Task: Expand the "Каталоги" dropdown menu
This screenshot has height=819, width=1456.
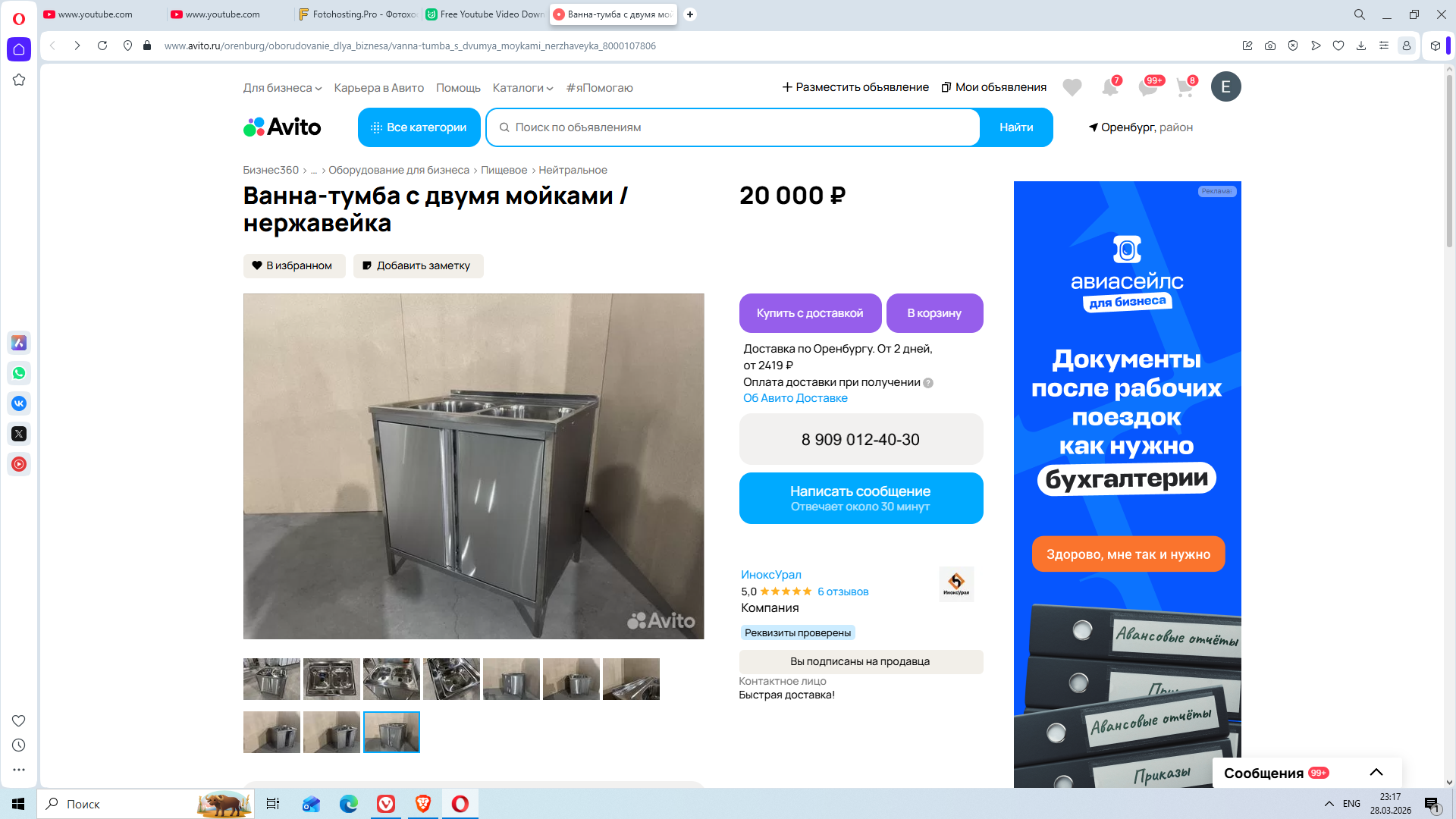Action: pos(522,88)
